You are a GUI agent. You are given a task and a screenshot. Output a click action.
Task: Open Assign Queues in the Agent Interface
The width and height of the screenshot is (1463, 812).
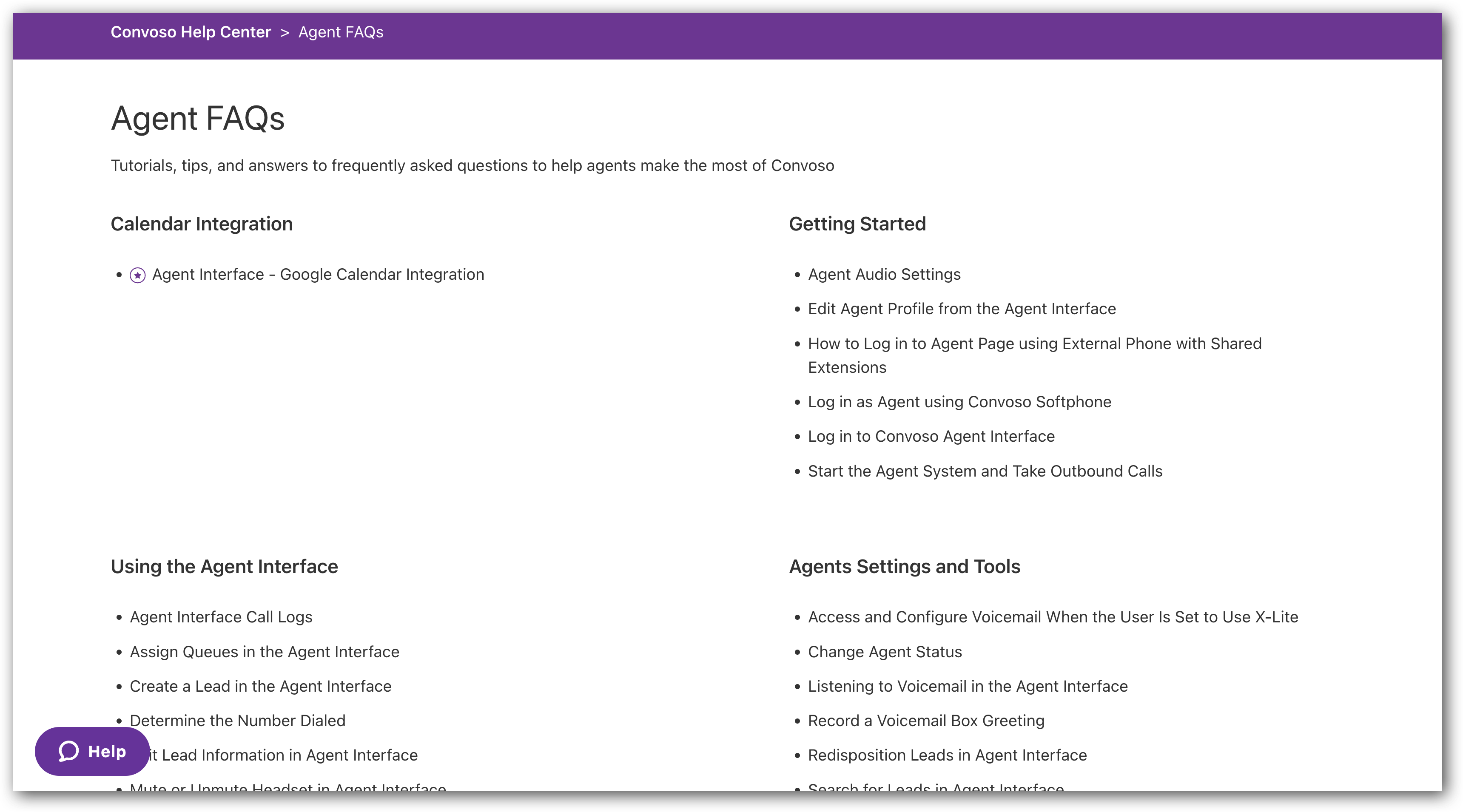click(x=265, y=652)
